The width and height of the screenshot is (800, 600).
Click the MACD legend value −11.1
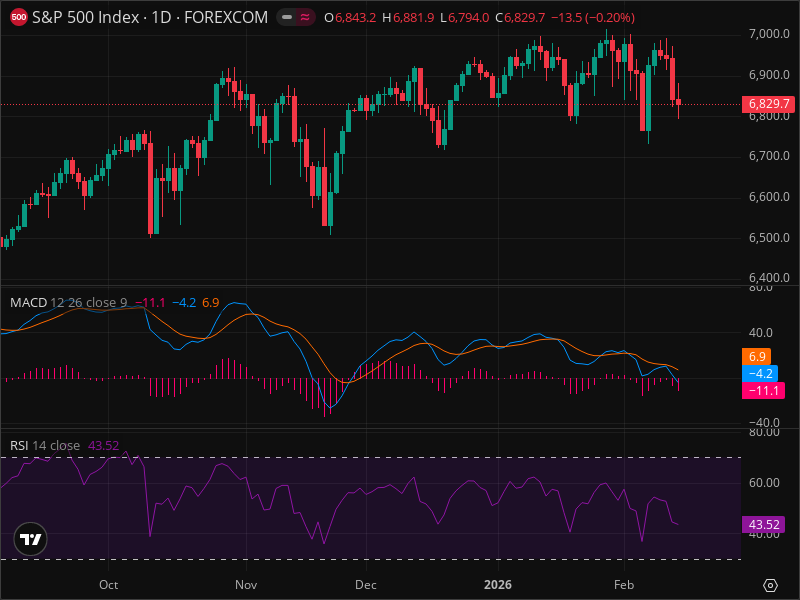click(x=150, y=303)
